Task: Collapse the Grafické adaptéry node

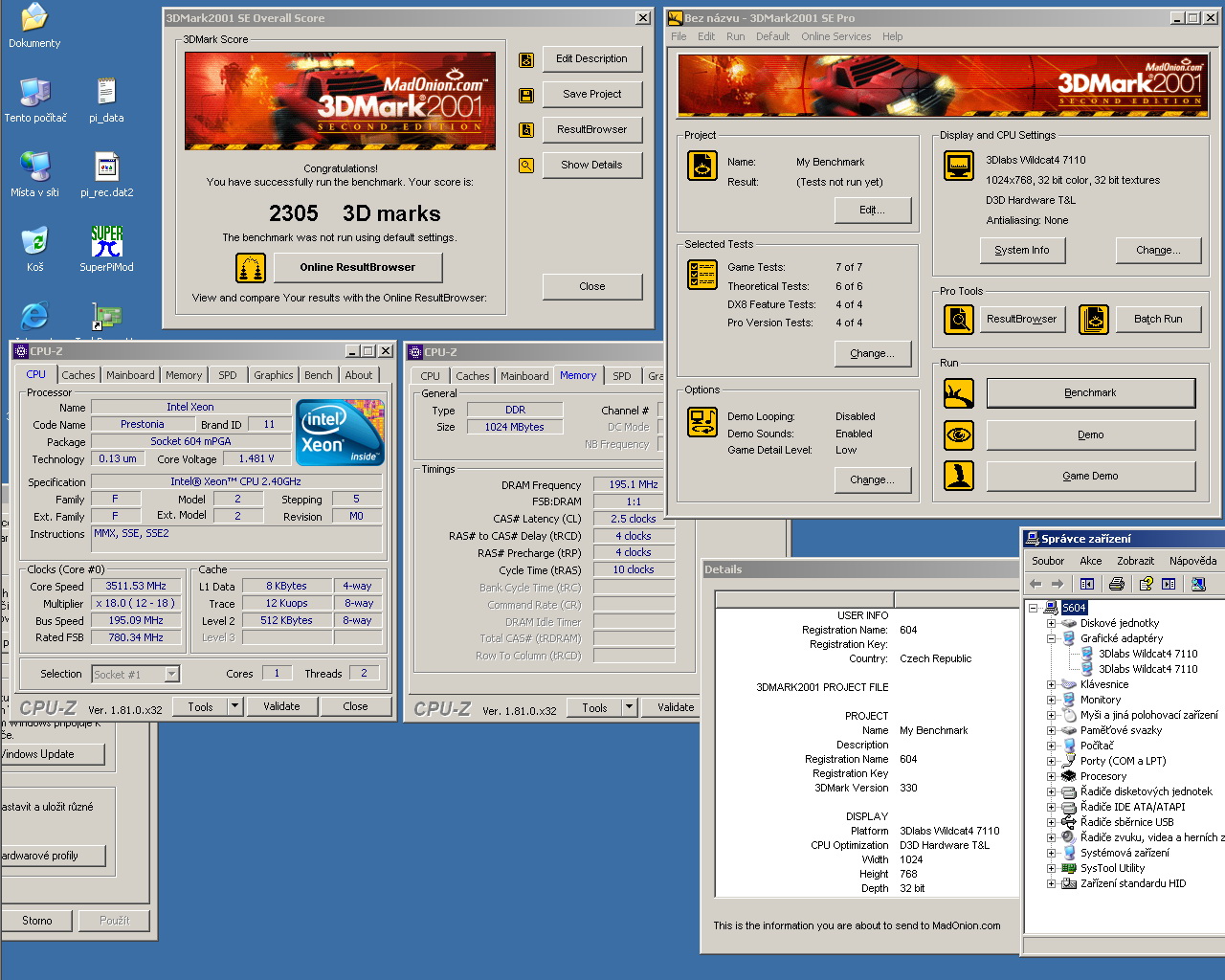Action: coord(1051,638)
